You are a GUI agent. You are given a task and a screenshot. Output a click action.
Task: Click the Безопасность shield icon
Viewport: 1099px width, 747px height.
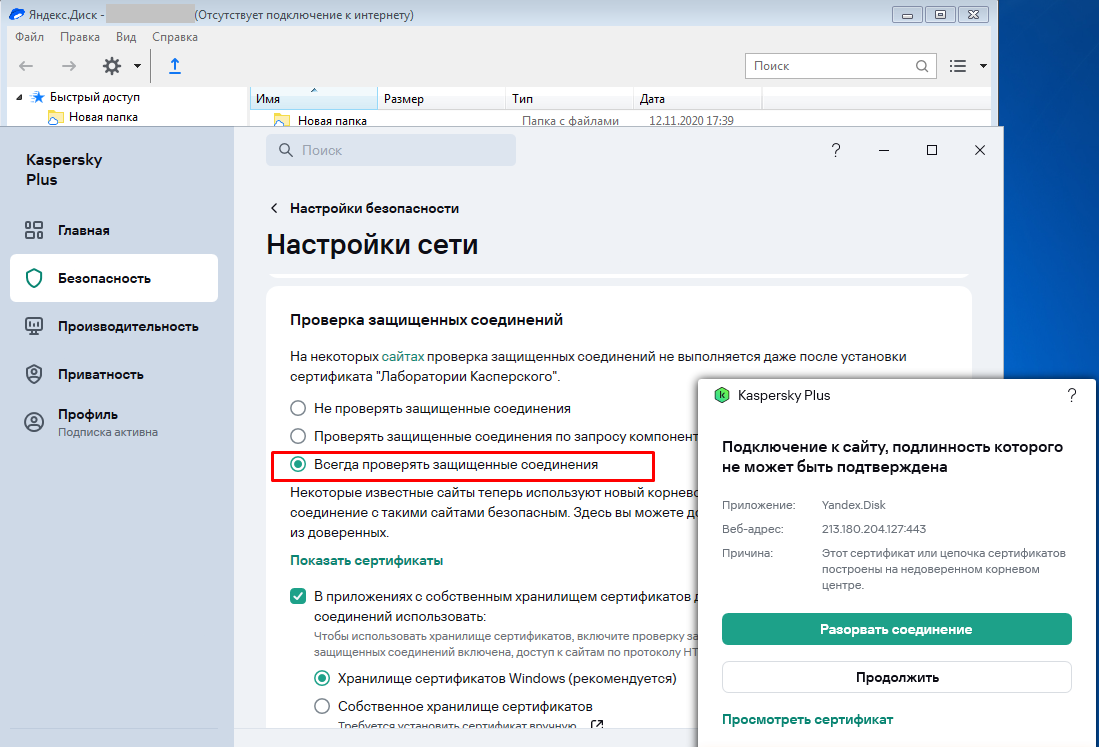tap(34, 278)
